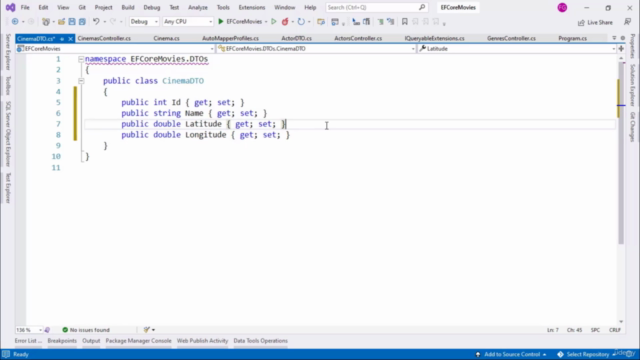Click Add to Source Control
The width and height of the screenshot is (640, 360).
coord(511,354)
